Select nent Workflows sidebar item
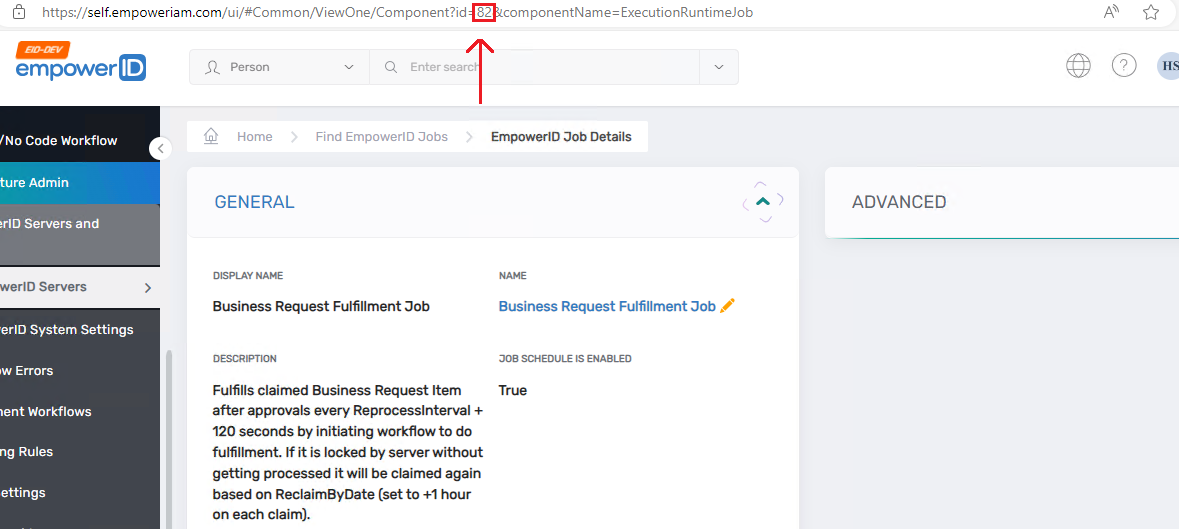Image resolution: width=1179 pixels, height=529 pixels. [80, 411]
